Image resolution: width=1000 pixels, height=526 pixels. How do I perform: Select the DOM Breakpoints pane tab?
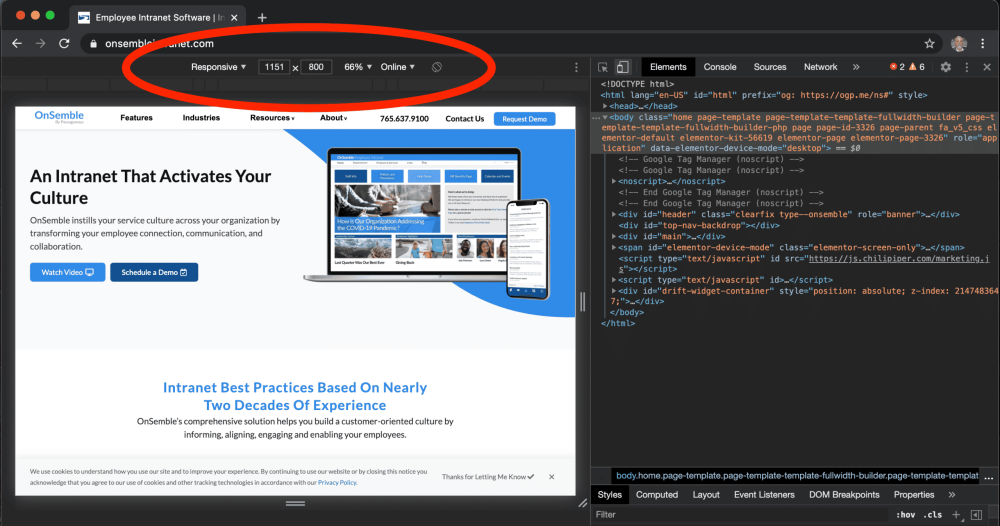(844, 495)
